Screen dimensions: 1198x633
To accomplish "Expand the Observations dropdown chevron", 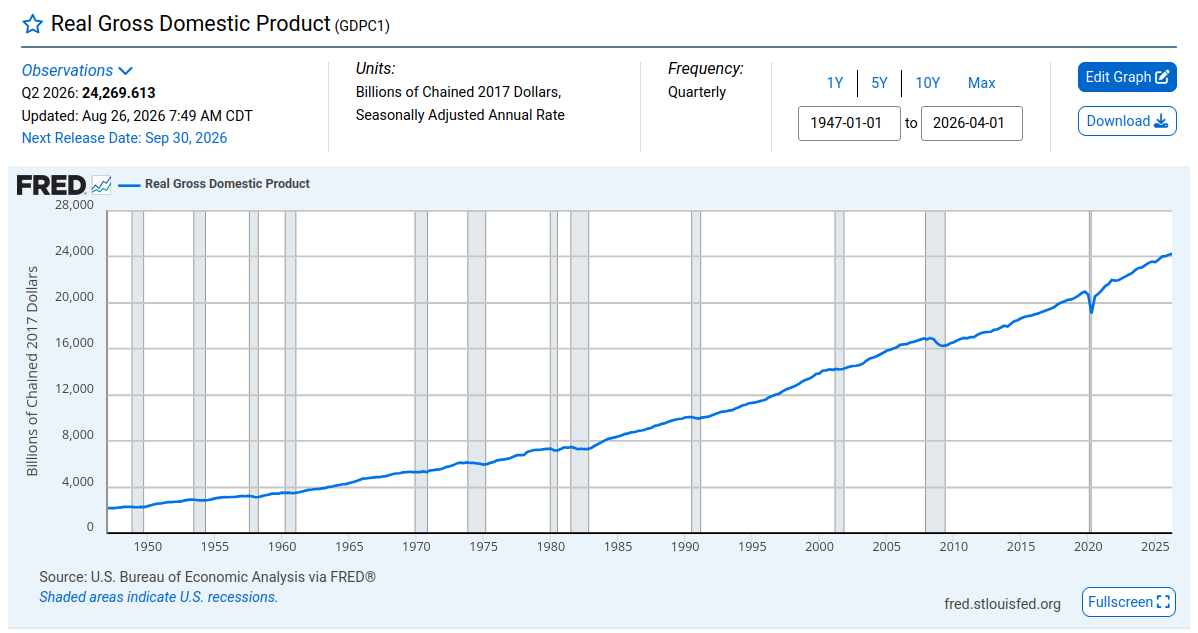I will click(x=126, y=71).
